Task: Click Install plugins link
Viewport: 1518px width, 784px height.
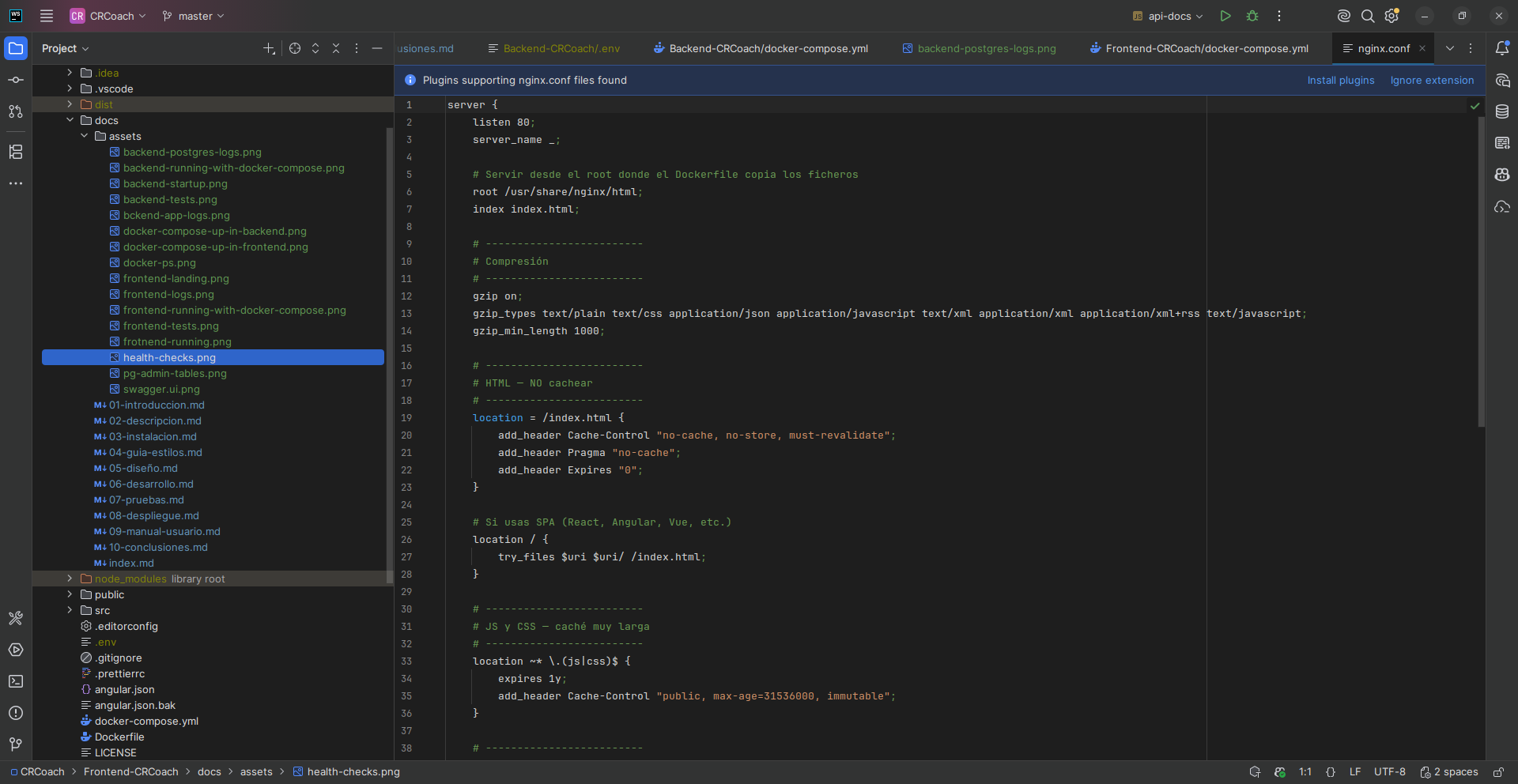Action: (x=1341, y=80)
